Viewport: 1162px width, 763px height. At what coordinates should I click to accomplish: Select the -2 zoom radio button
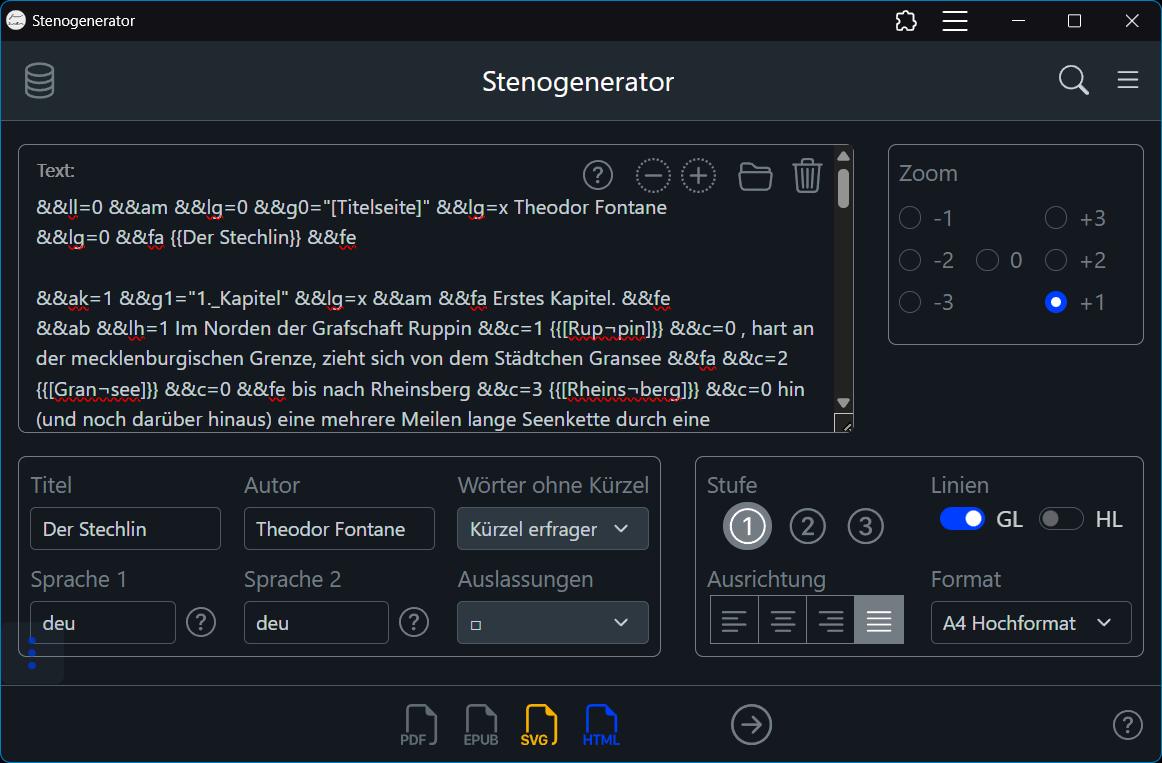[x=910, y=260]
